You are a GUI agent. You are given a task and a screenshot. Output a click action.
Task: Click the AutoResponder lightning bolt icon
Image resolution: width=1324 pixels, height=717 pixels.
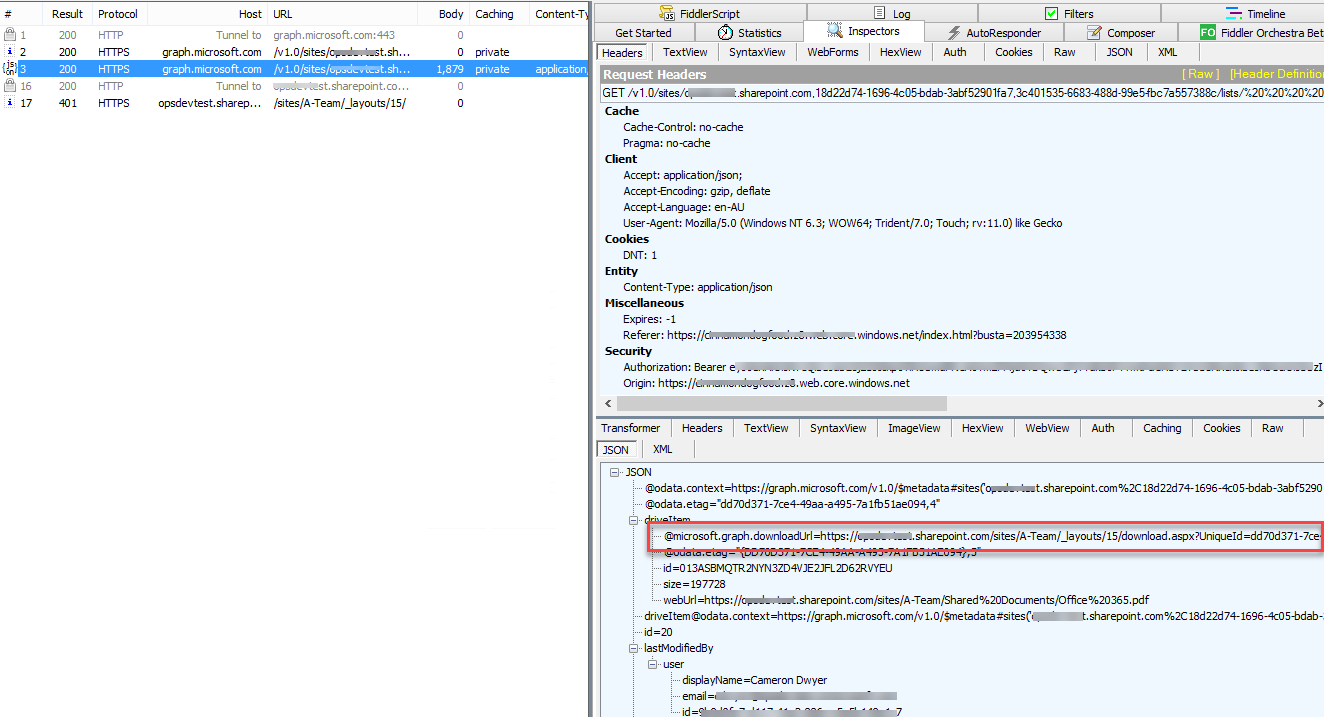click(x=955, y=33)
